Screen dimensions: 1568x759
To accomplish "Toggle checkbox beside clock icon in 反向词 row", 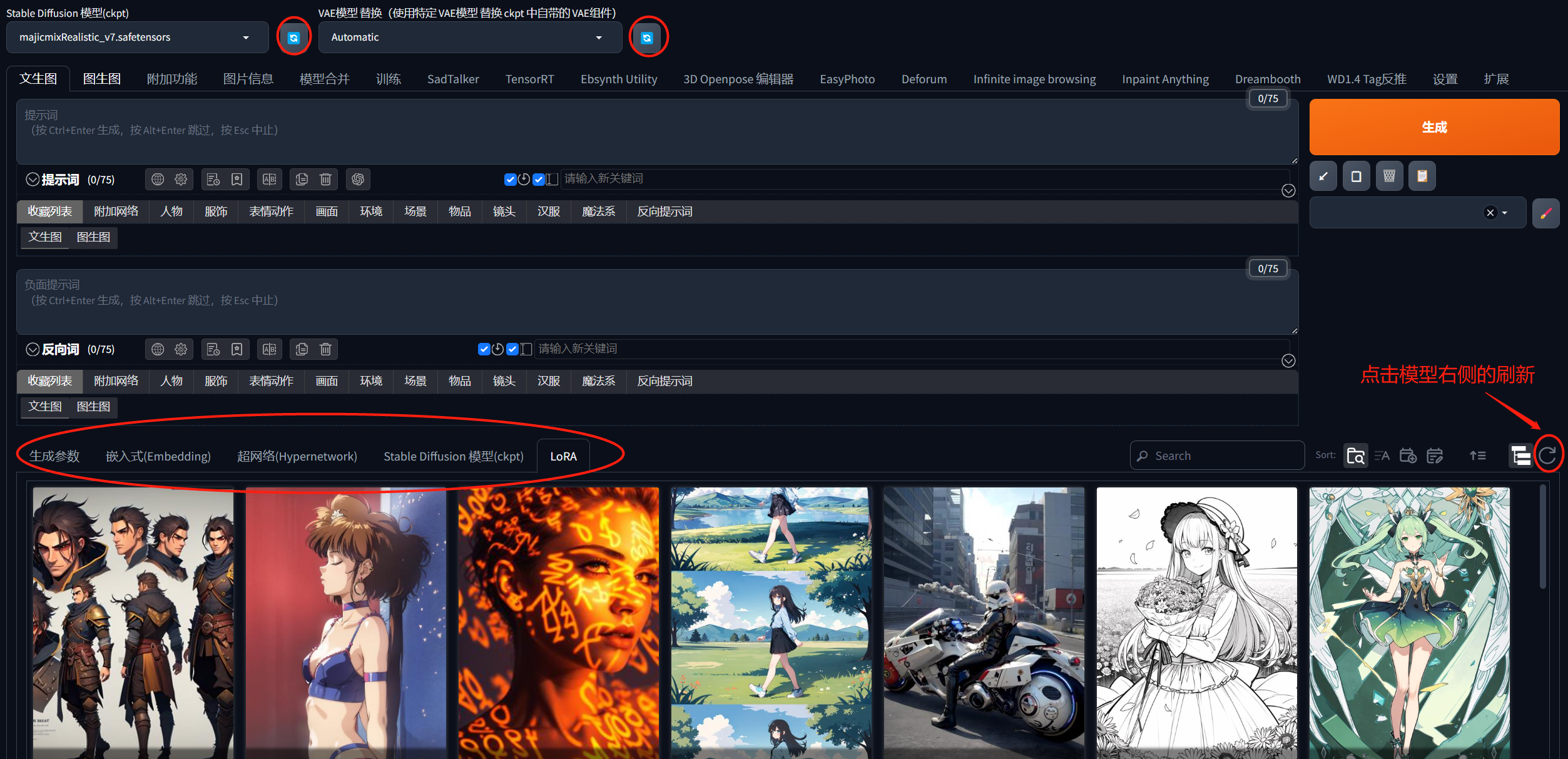I will tap(484, 349).
